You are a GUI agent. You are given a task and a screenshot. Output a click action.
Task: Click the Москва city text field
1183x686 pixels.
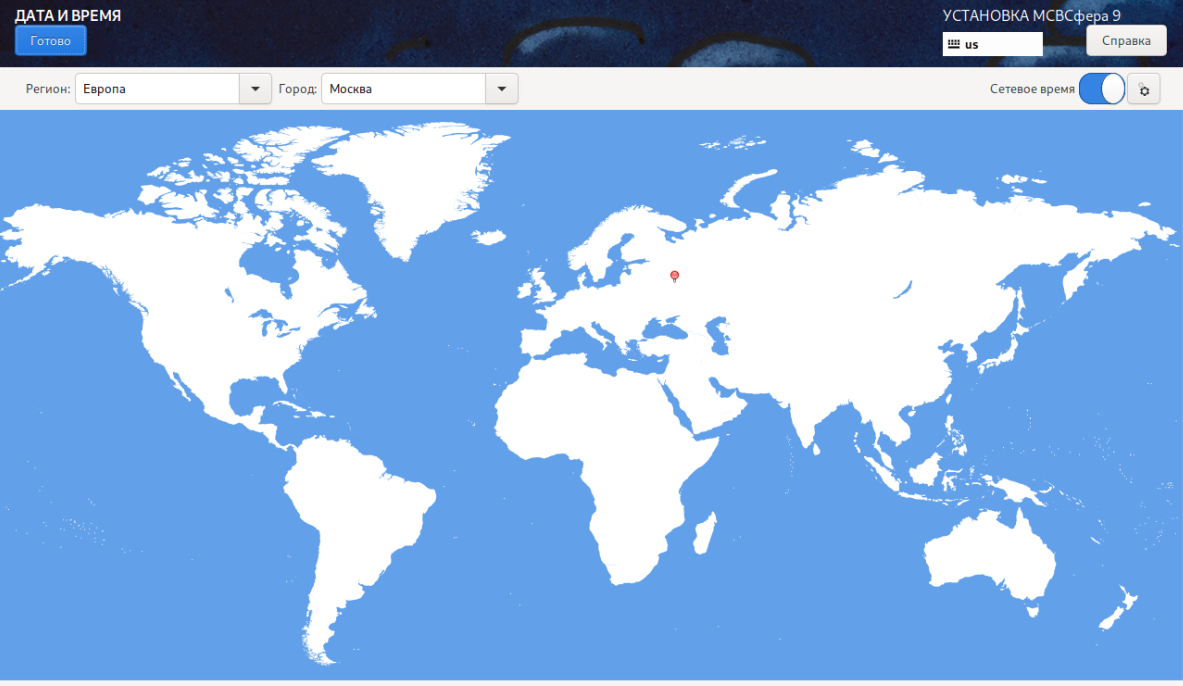pos(403,89)
